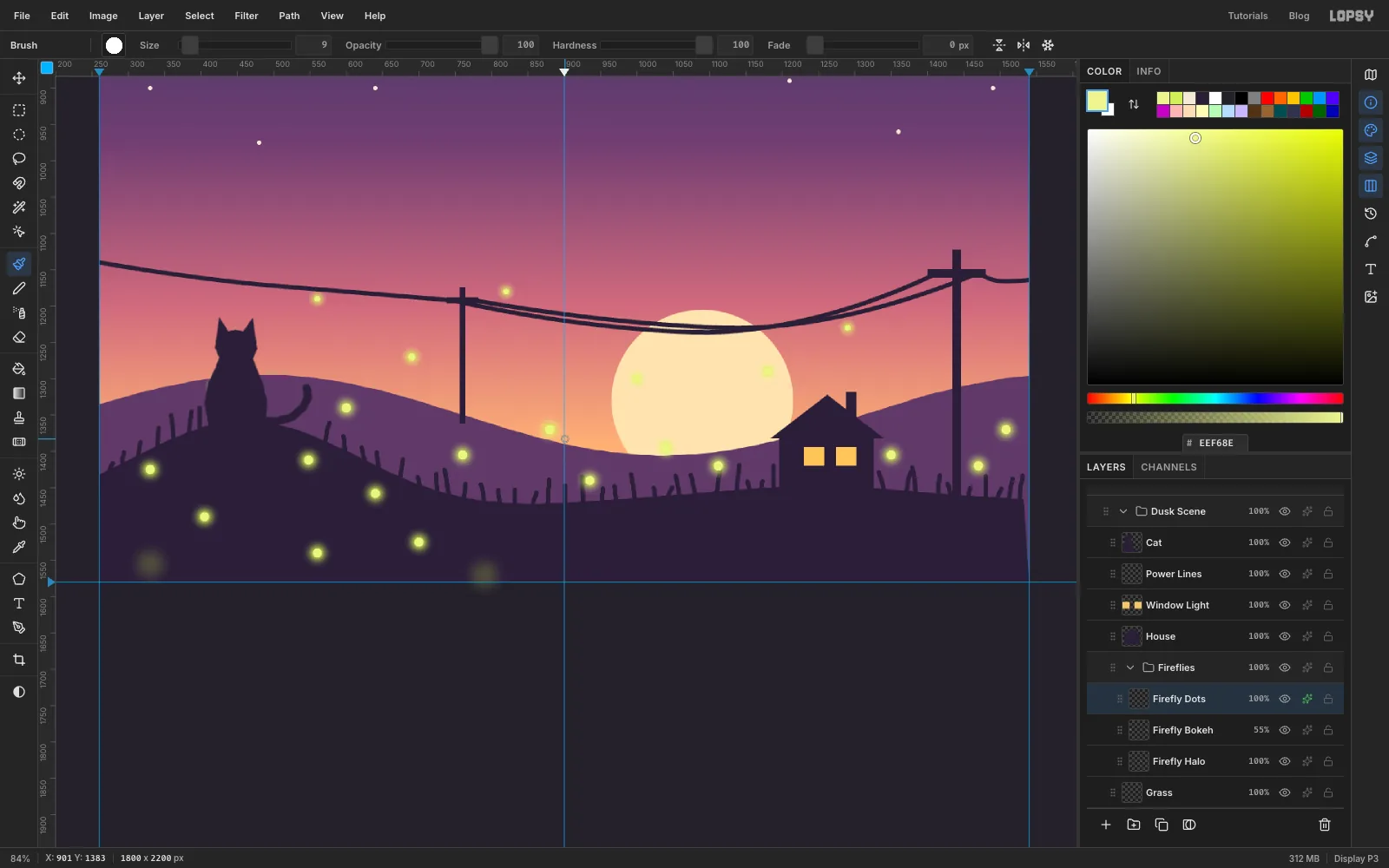Image resolution: width=1389 pixels, height=868 pixels.
Task: Swap foreground and background colors
Action: coord(1134,104)
